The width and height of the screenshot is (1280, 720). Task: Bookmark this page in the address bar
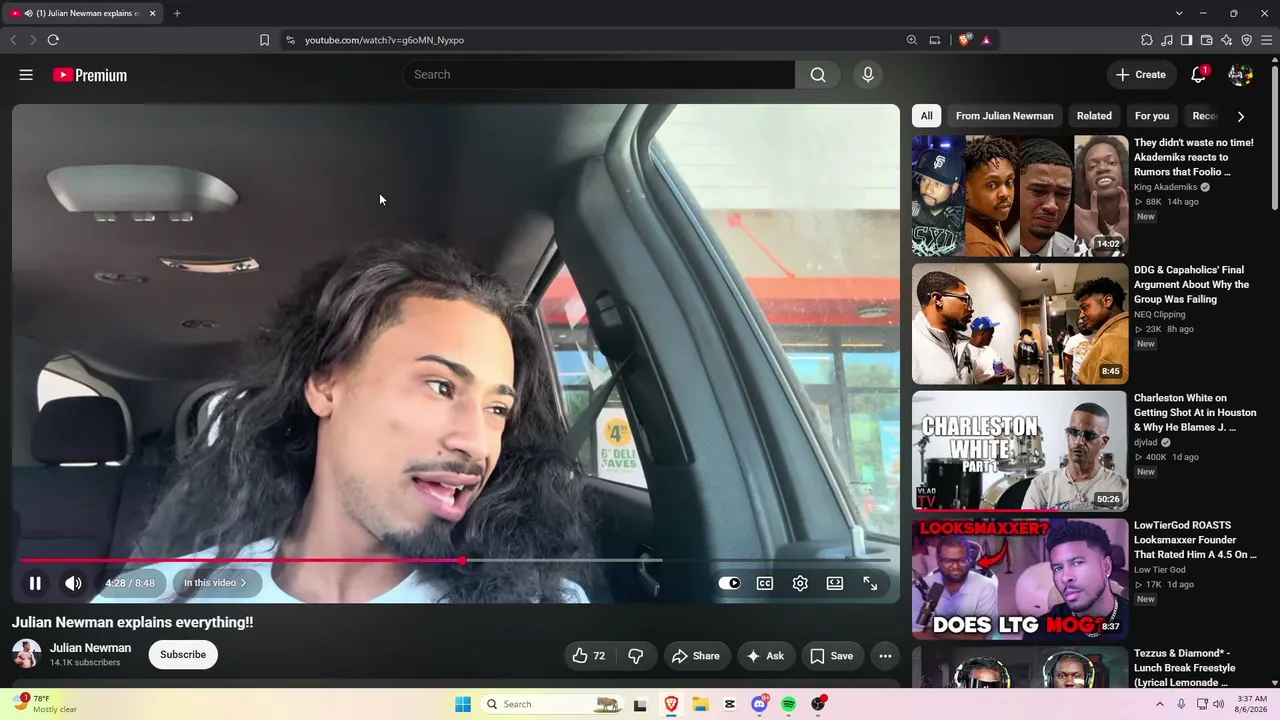264,40
